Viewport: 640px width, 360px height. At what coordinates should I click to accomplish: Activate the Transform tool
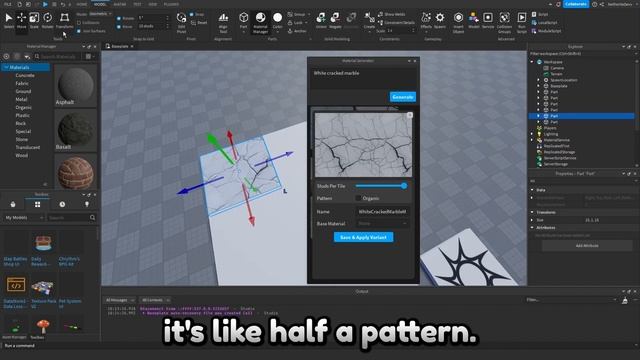(64, 20)
